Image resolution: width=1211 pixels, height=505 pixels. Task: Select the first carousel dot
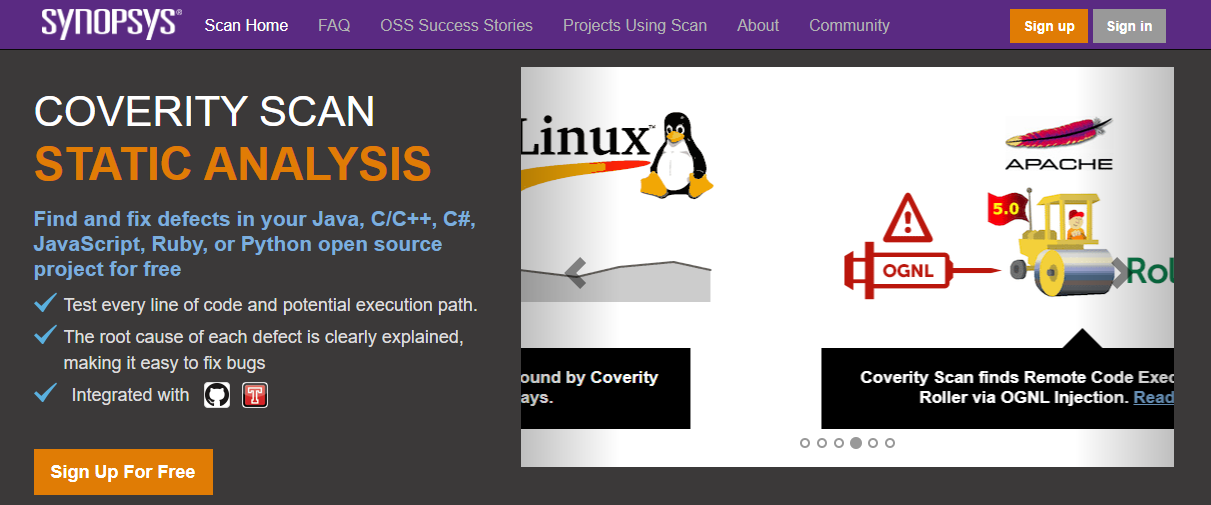tap(805, 443)
